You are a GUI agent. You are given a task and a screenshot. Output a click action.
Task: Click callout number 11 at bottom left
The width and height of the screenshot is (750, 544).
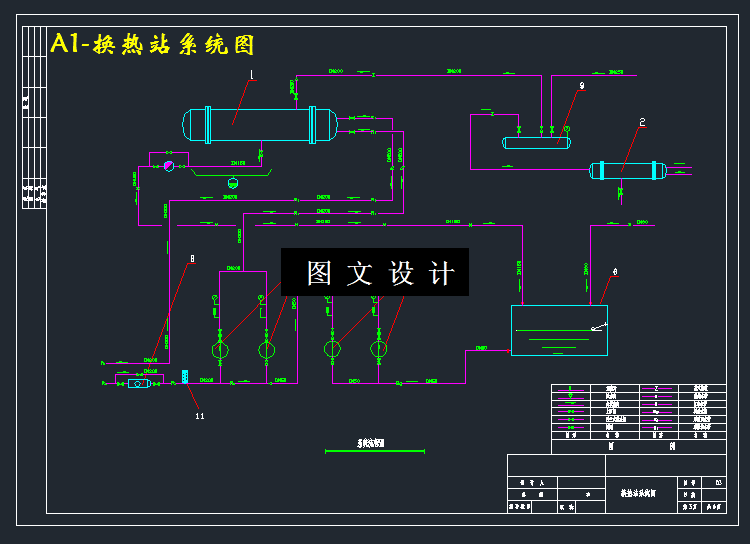point(200,416)
